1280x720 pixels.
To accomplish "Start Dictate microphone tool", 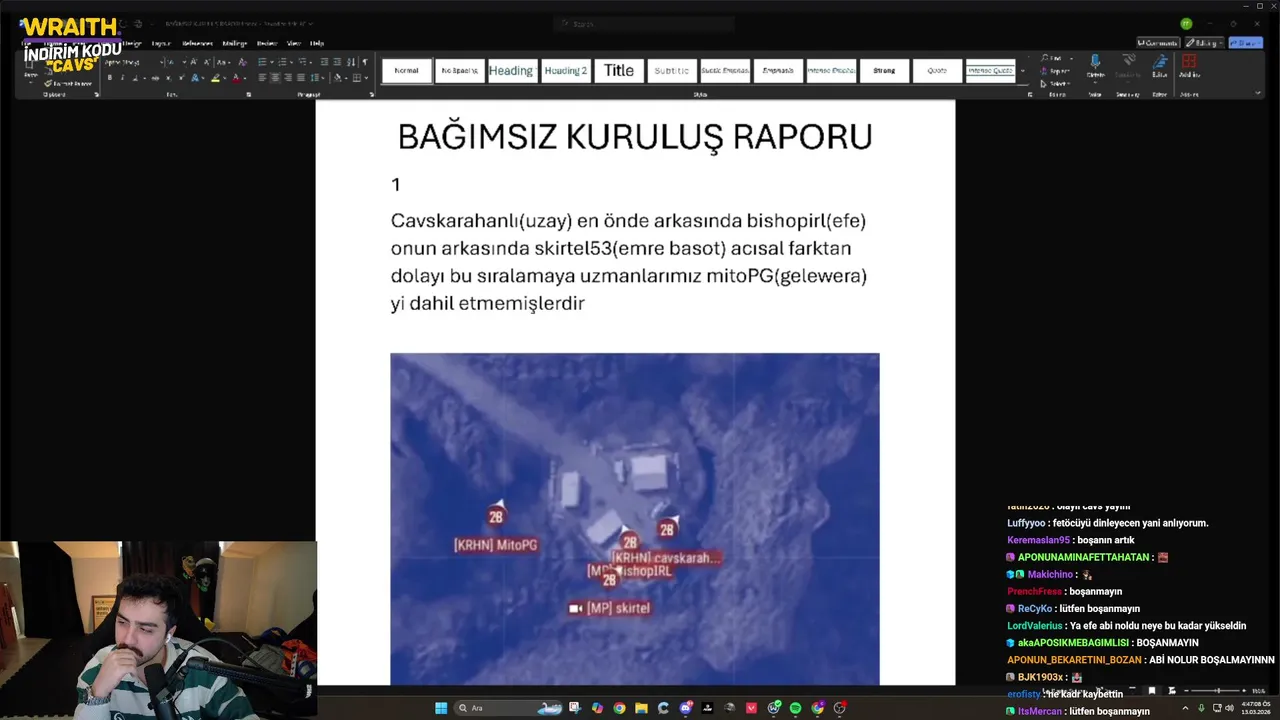I will point(1095,67).
